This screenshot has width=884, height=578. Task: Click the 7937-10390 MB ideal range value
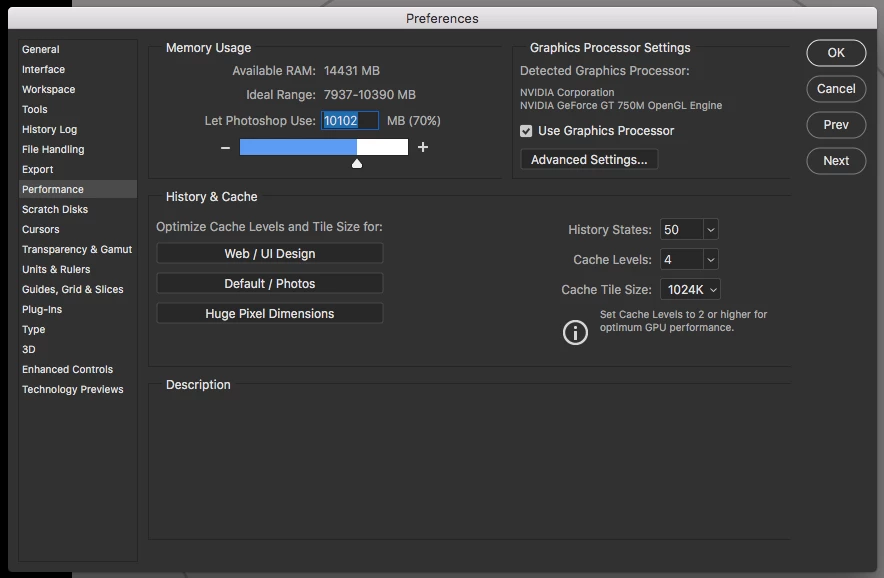pyautogui.click(x=370, y=95)
